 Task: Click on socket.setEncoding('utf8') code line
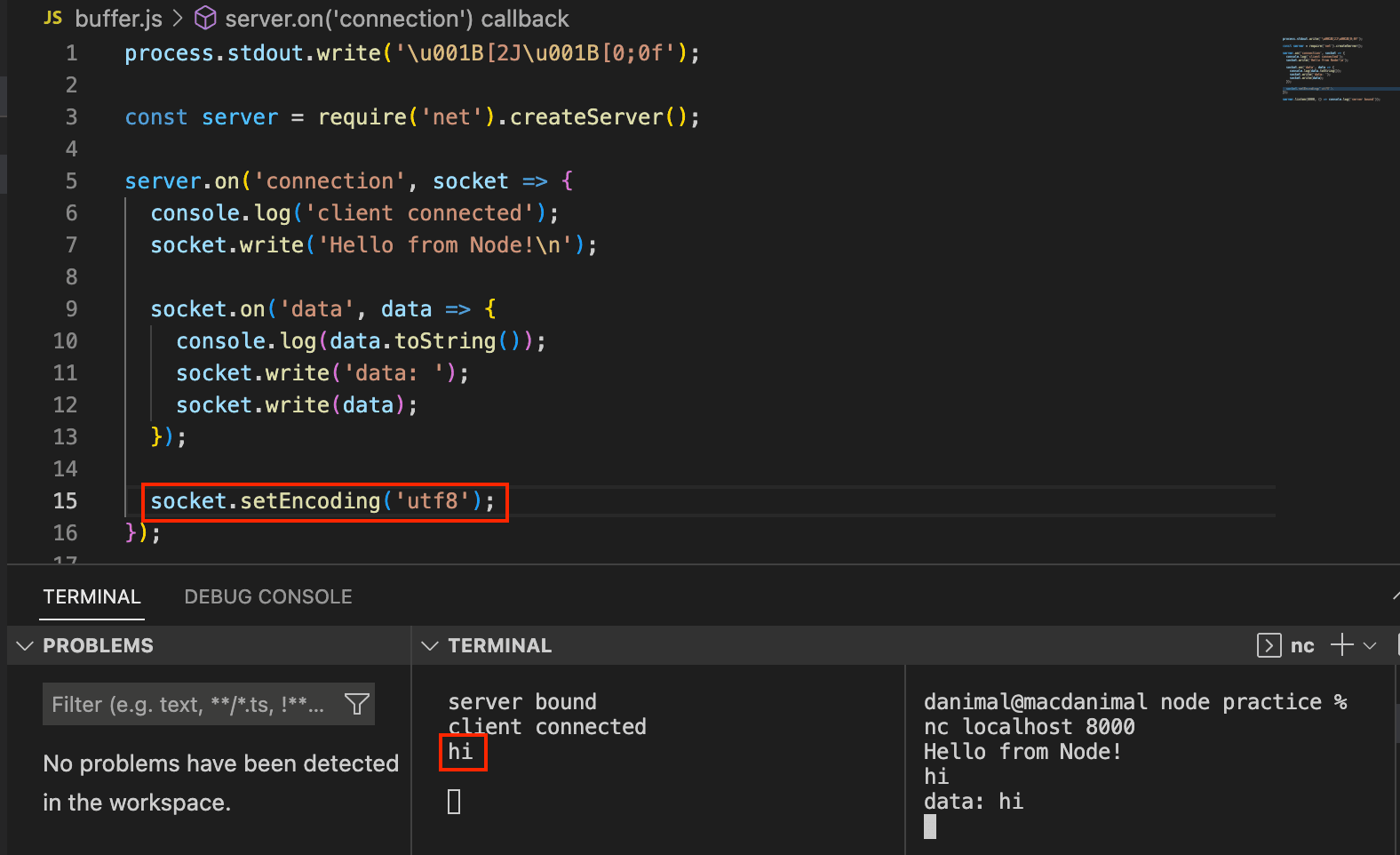pyautogui.click(x=323, y=501)
